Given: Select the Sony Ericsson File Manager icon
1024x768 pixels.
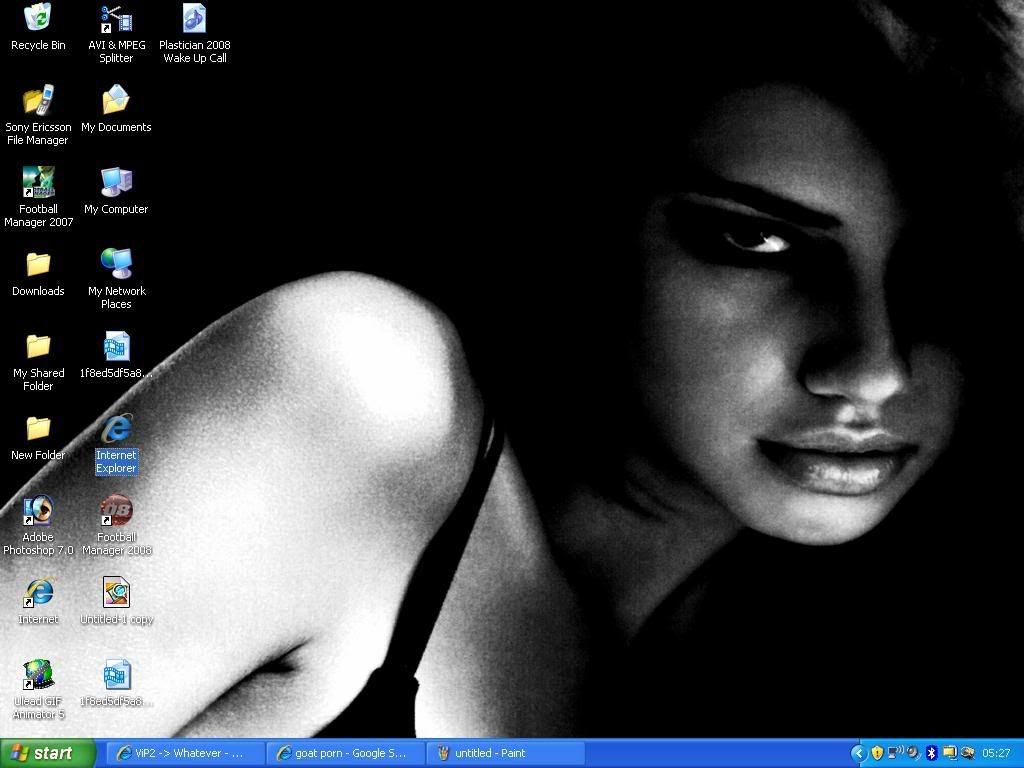Looking at the screenshot, I should [38, 114].
